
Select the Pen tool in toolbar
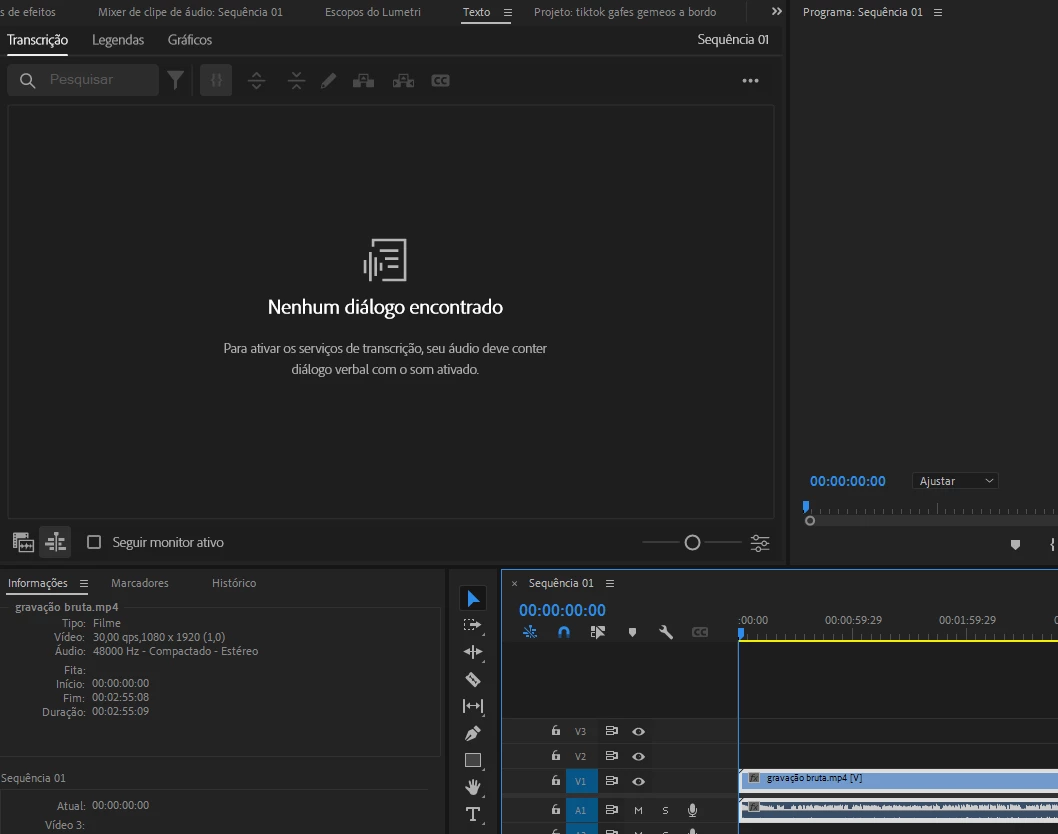tap(473, 733)
